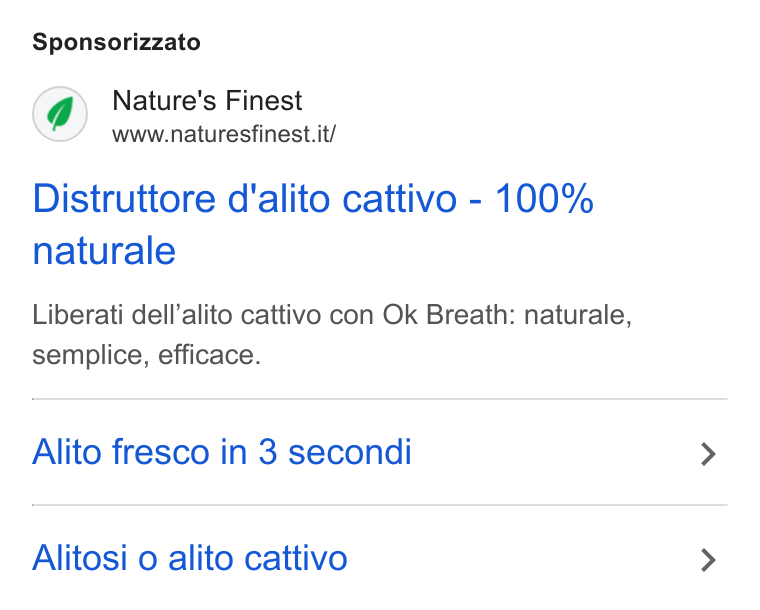Tap the arrow beside Alitosi row
The height and width of the screenshot is (610, 760).
[x=709, y=560]
